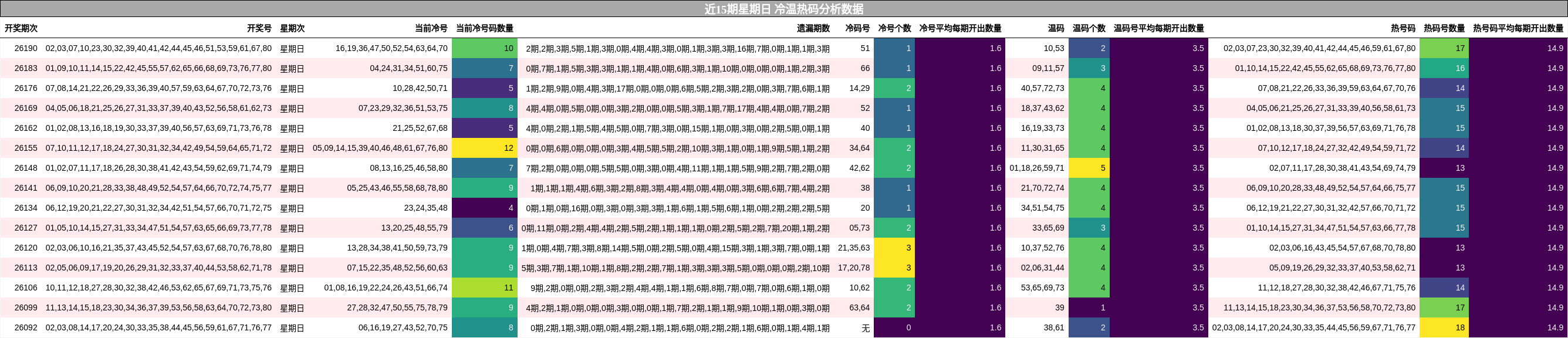This screenshot has width=1568, height=338.
Task: Select the 开奖期次 column header
Action: coord(21,28)
